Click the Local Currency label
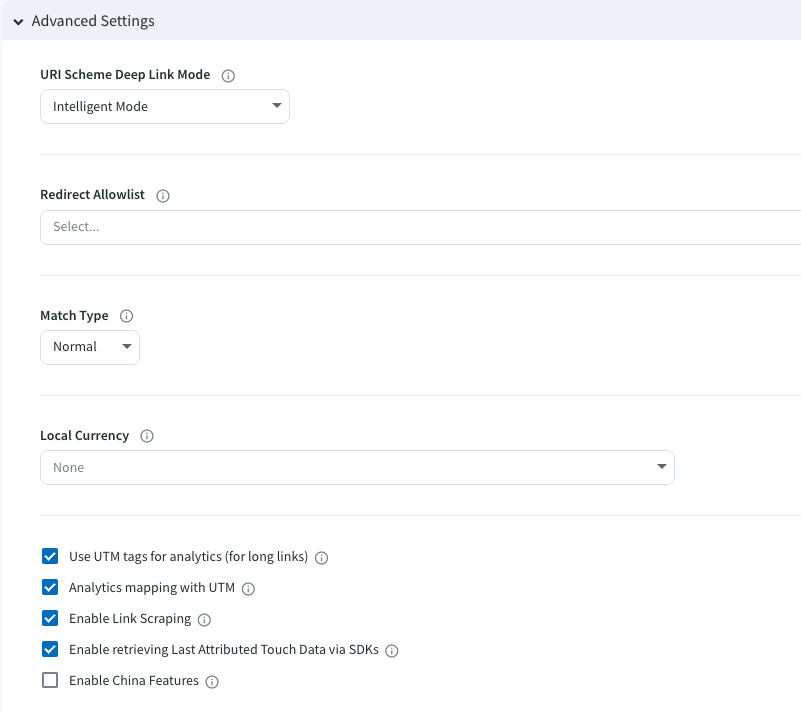801x712 pixels. 84,436
